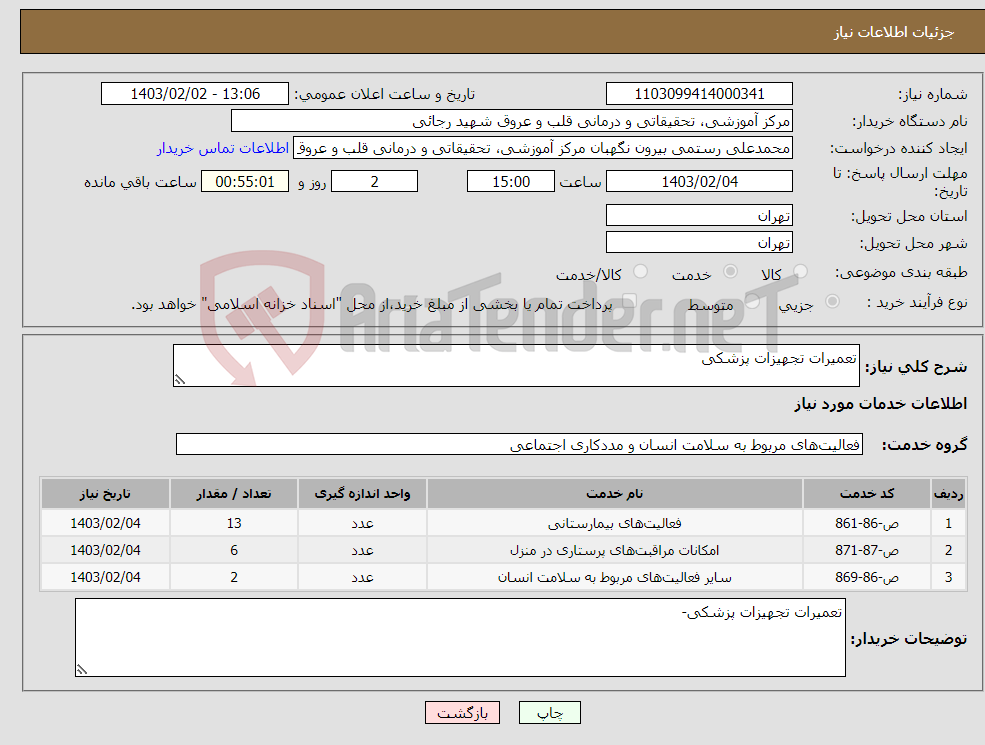
Task: Click the need number field 1103099414000341
Action: pyautogui.click(x=699, y=94)
